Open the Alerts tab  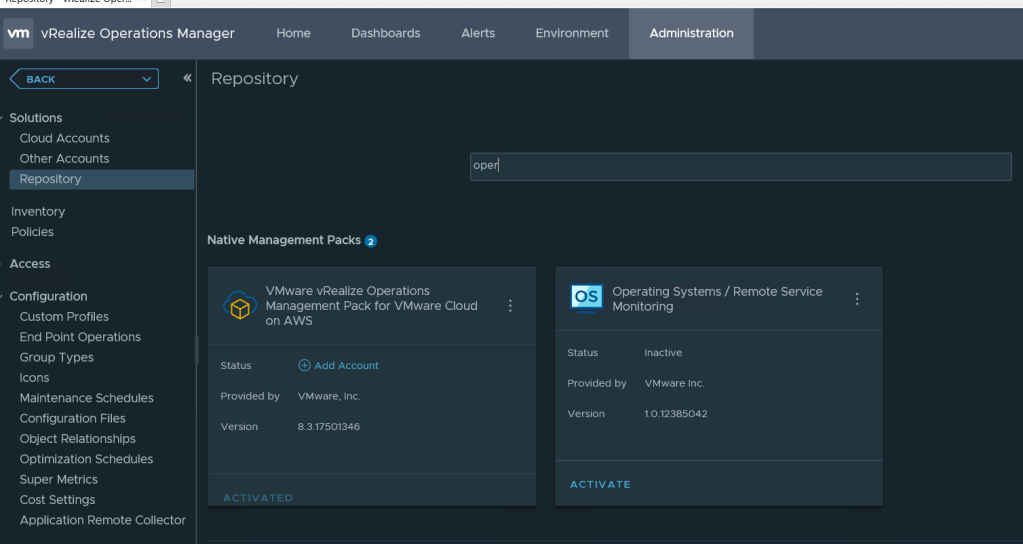478,33
